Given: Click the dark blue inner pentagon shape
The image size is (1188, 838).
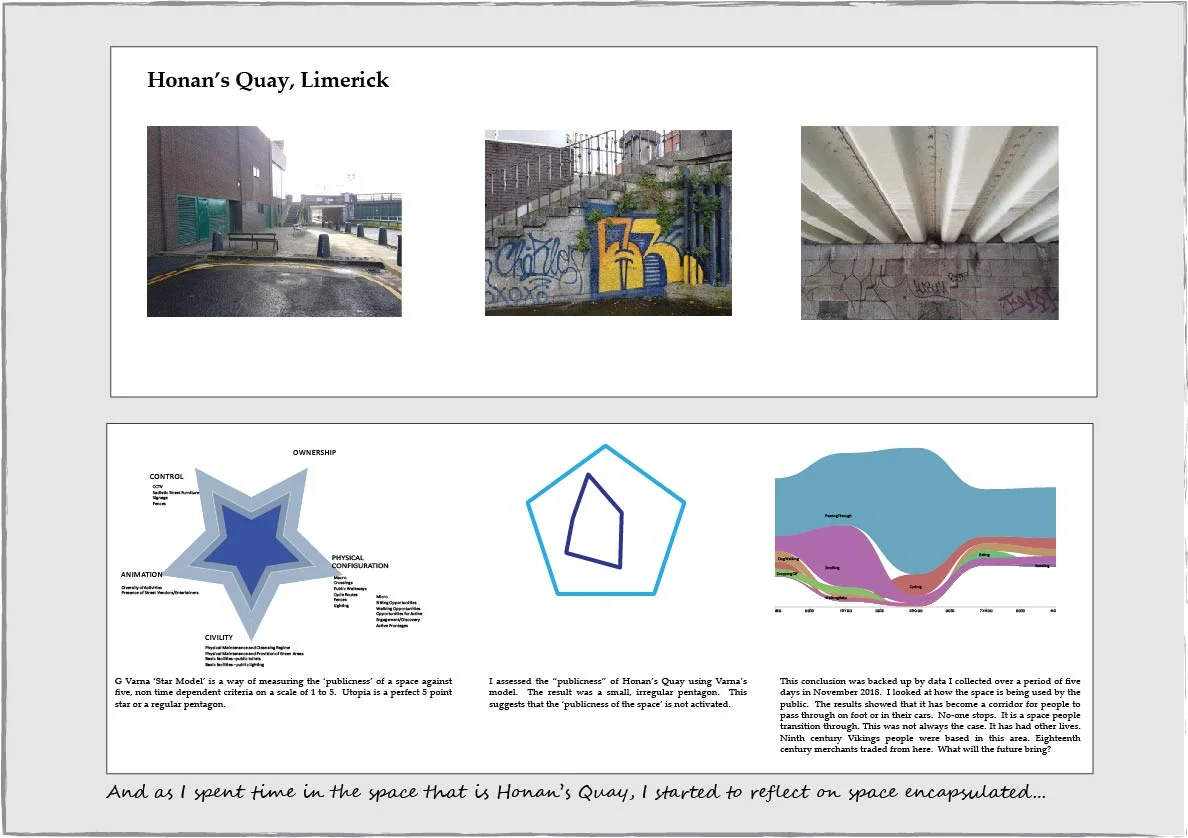Looking at the screenshot, I should [x=594, y=521].
